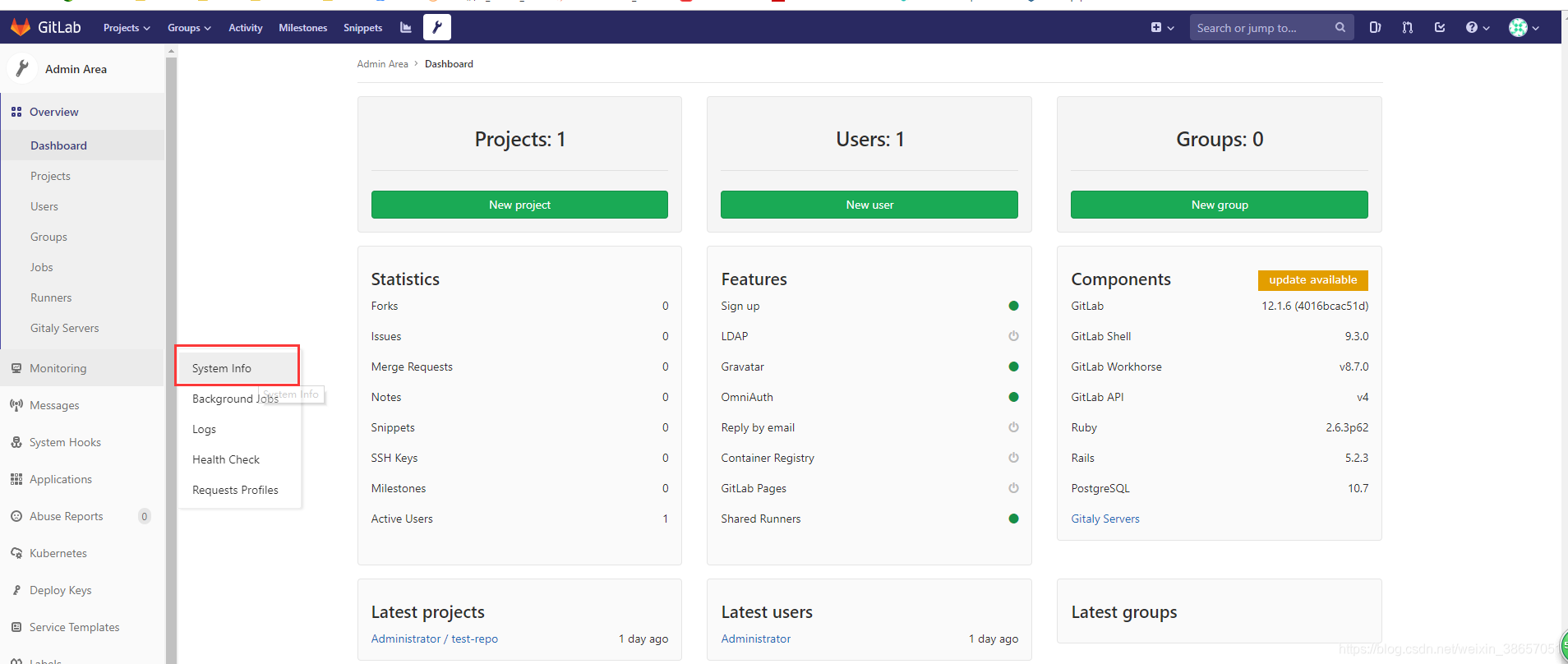Open Runners under Overview
1568x664 pixels.
coord(51,297)
